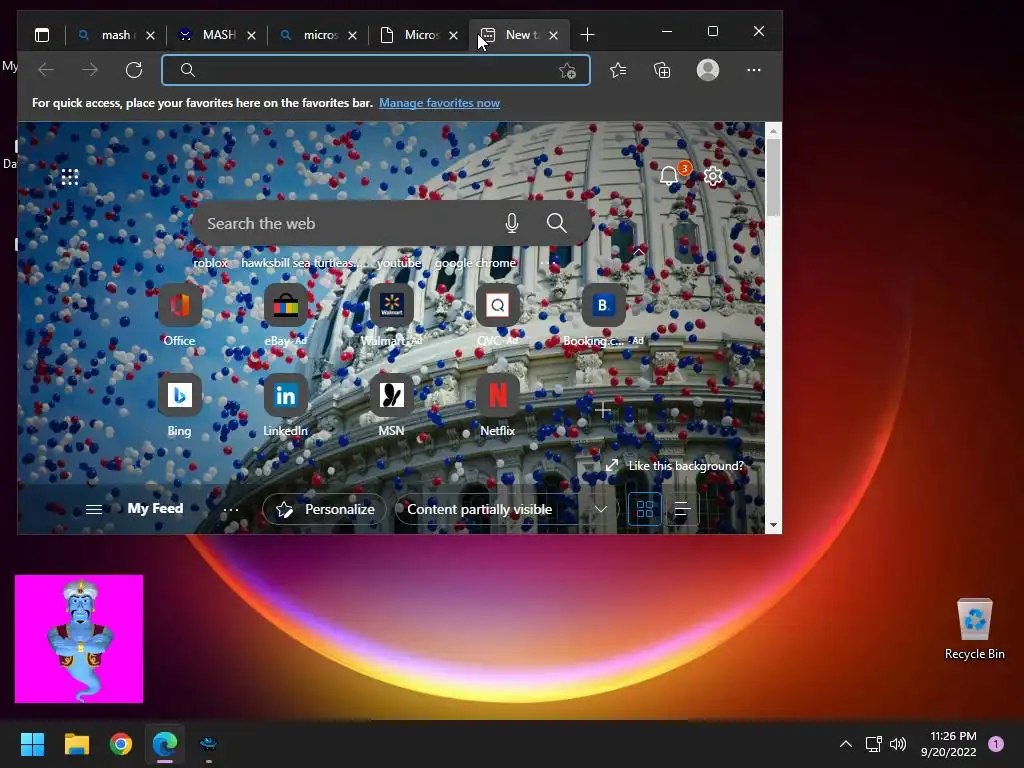Open the genie lamp taskbar app
This screenshot has height=768, width=1024.
(208, 744)
